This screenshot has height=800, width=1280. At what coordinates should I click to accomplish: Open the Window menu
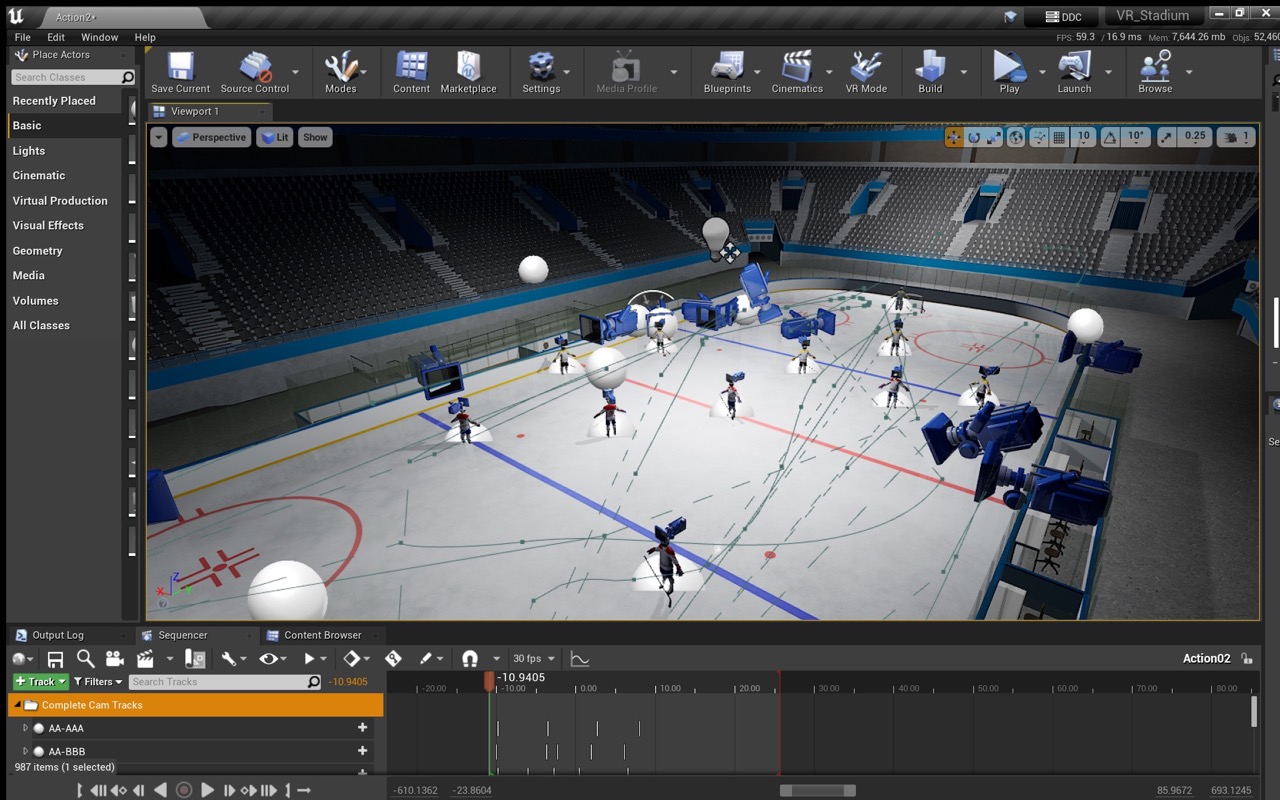99,37
